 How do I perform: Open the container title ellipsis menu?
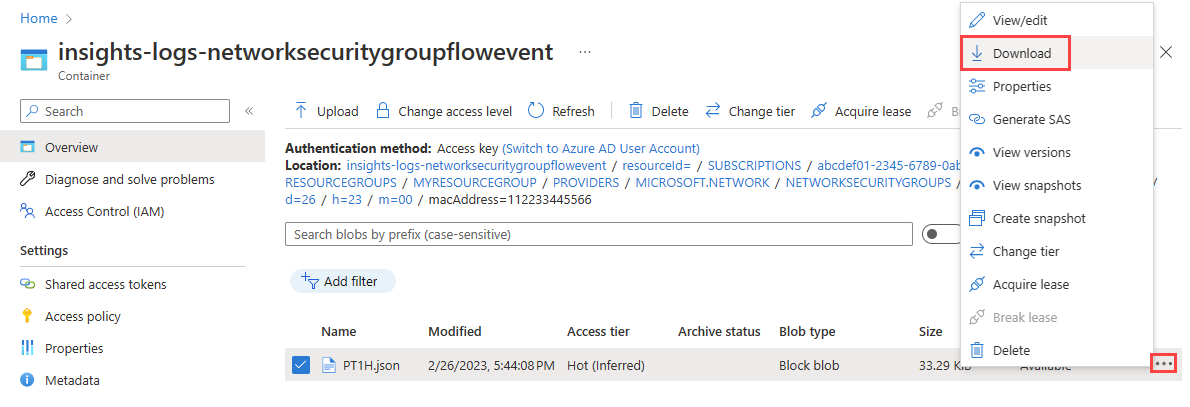[x=585, y=52]
